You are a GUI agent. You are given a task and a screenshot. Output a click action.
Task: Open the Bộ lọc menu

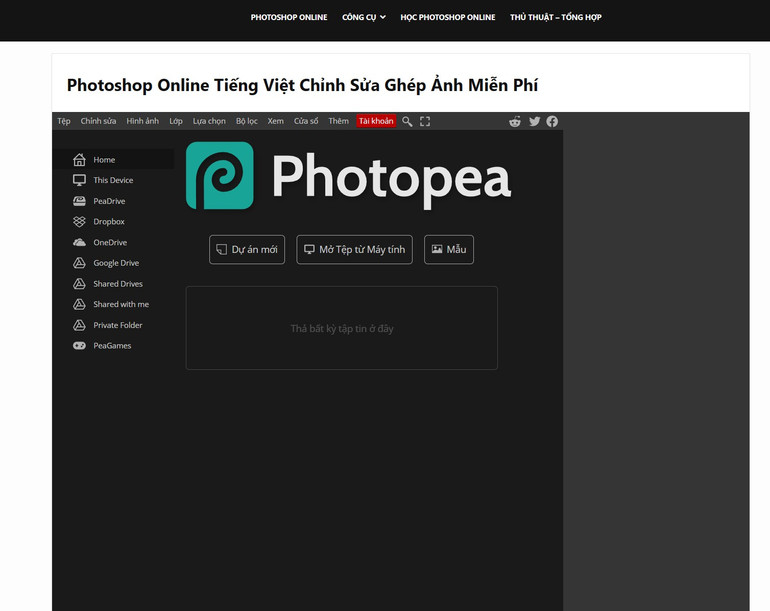pos(247,121)
